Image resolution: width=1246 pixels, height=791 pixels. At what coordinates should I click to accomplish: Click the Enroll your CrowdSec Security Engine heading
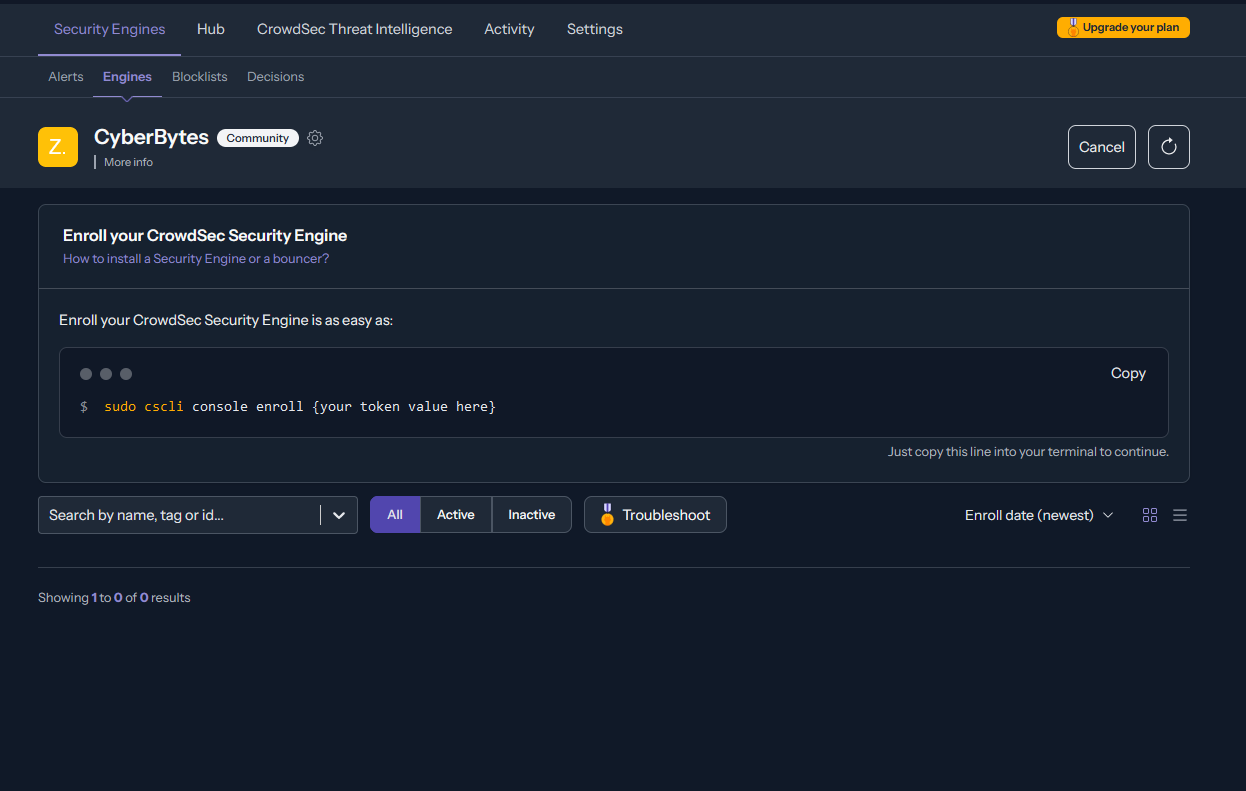[x=205, y=236]
